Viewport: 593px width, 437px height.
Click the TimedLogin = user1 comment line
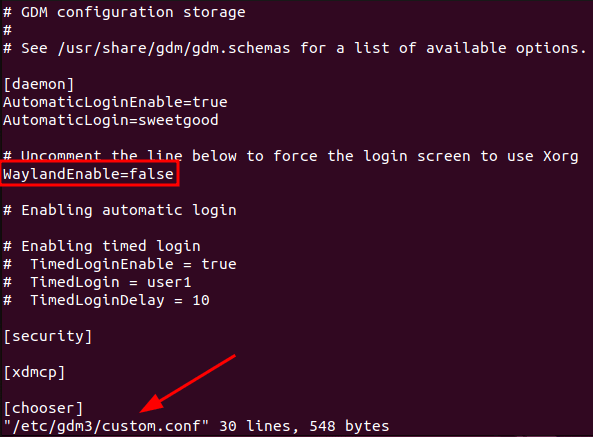98,282
